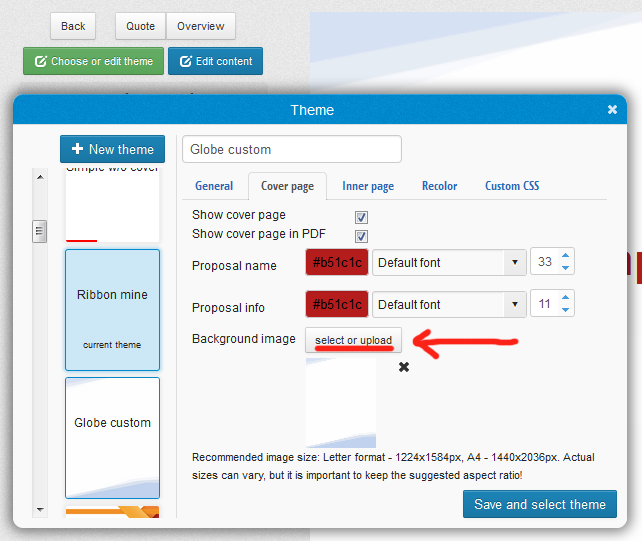Open the Custom CSS tab

(x=512, y=186)
